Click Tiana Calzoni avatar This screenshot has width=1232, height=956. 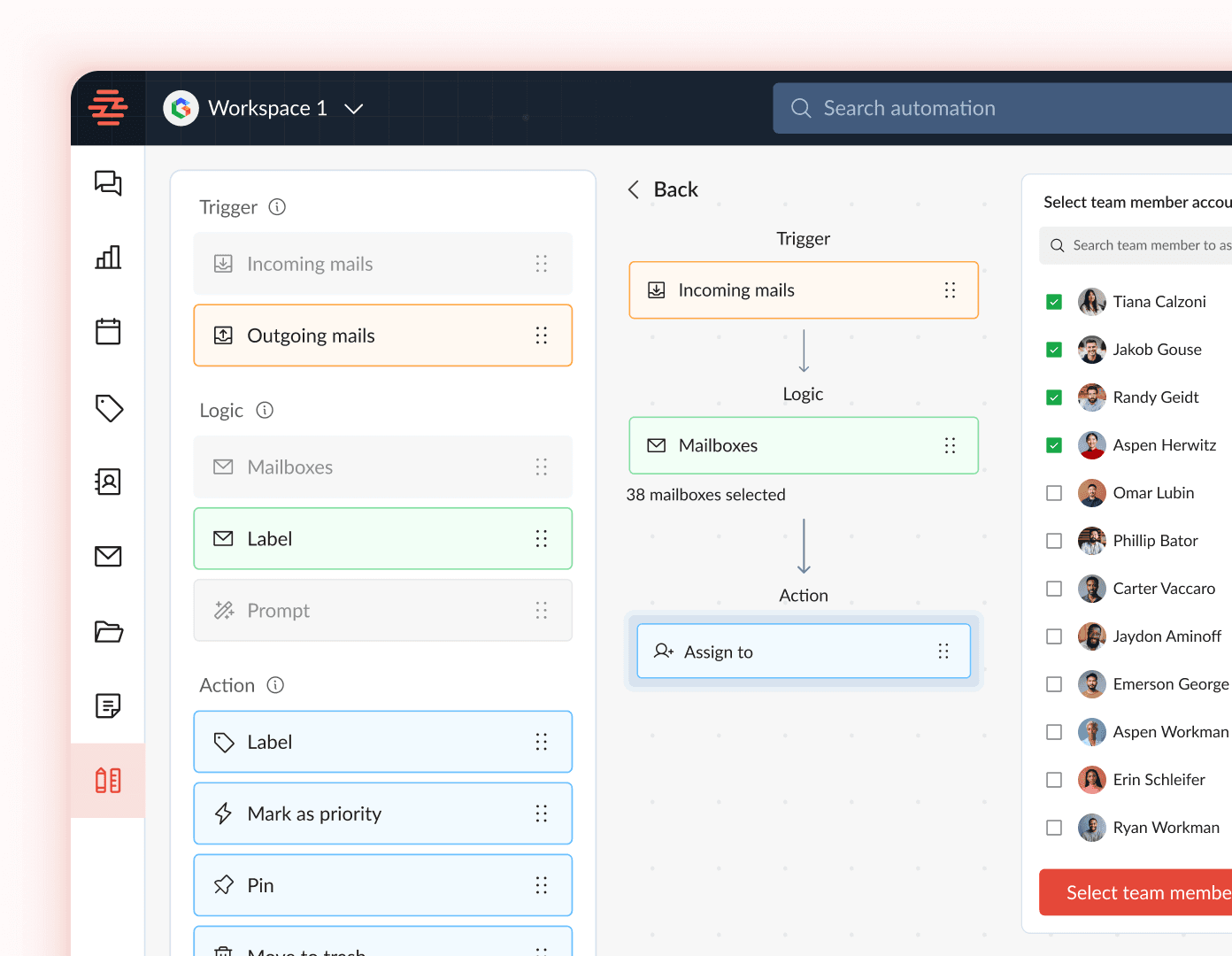(1092, 302)
